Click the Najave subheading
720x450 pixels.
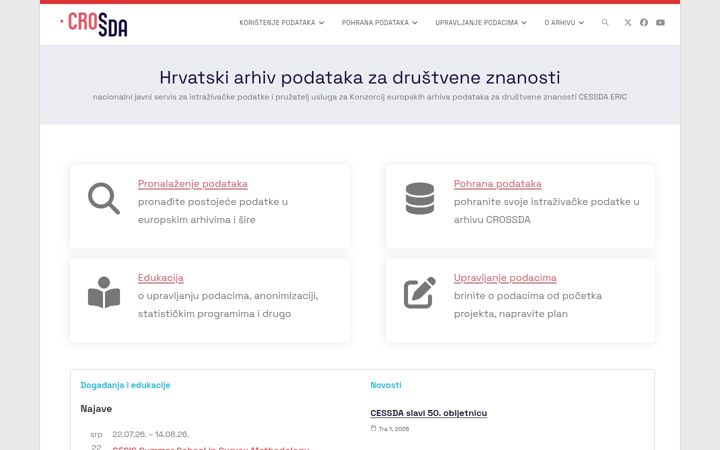click(96, 409)
